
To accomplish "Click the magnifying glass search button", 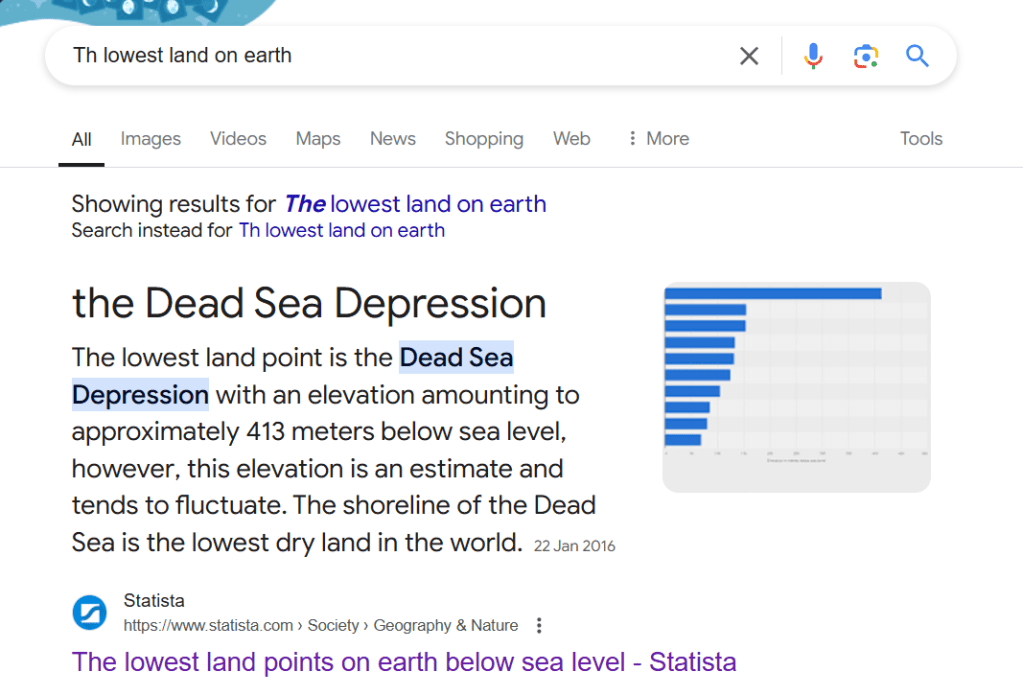I will [917, 56].
